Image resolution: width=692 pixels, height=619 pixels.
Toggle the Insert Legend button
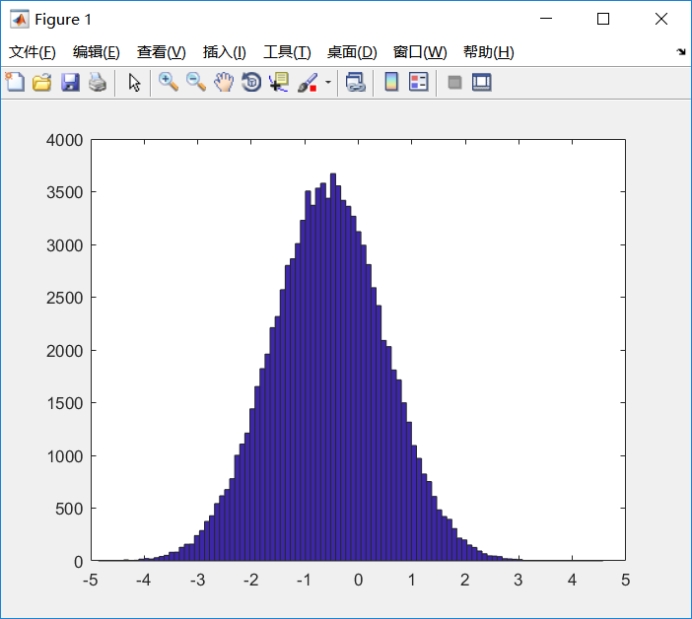pyautogui.click(x=419, y=83)
